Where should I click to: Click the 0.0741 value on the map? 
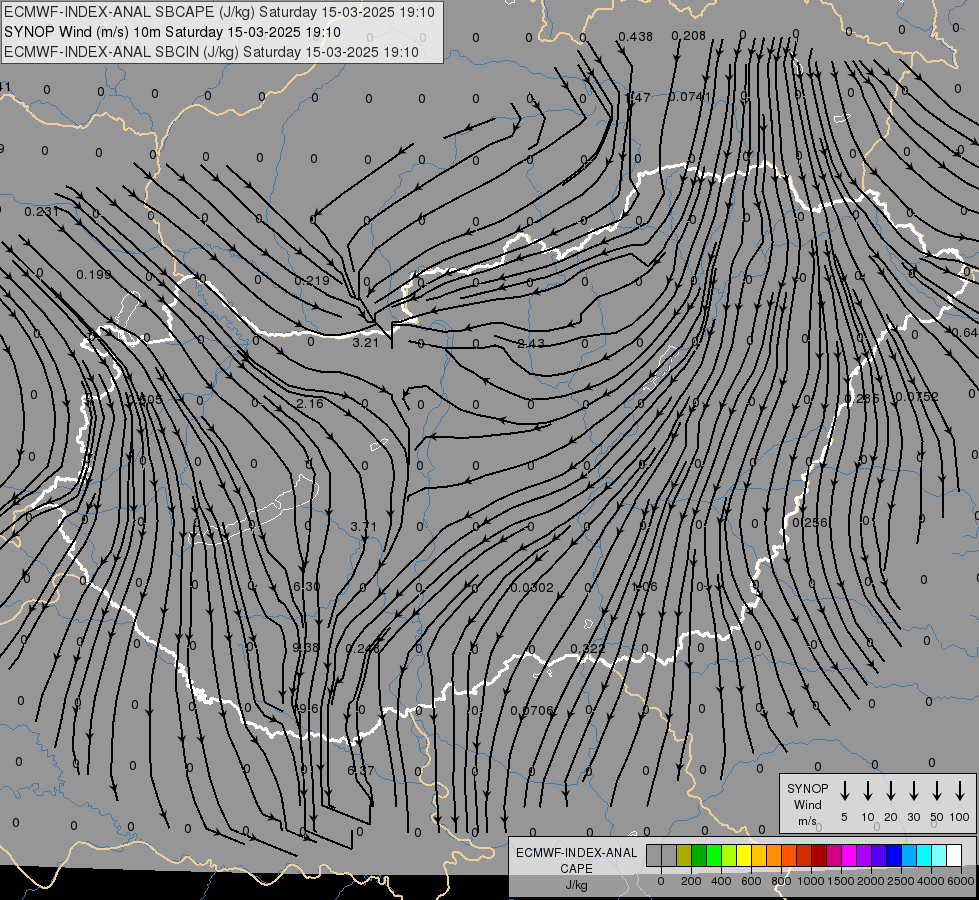[690, 97]
